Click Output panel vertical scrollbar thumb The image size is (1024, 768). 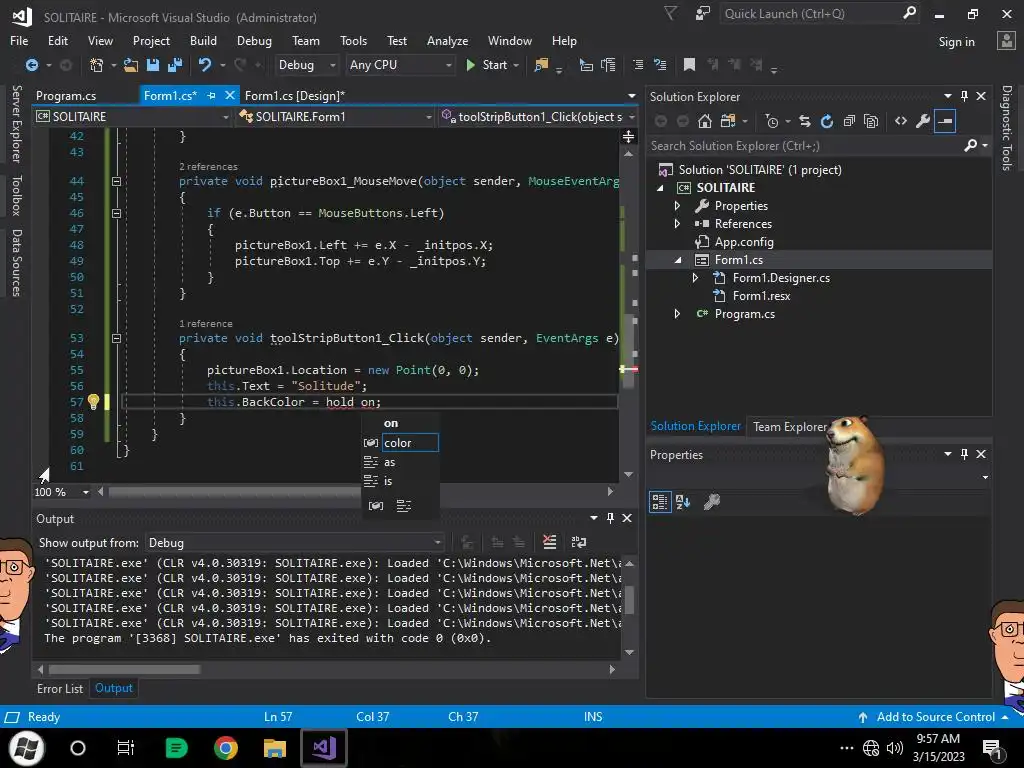click(x=630, y=599)
